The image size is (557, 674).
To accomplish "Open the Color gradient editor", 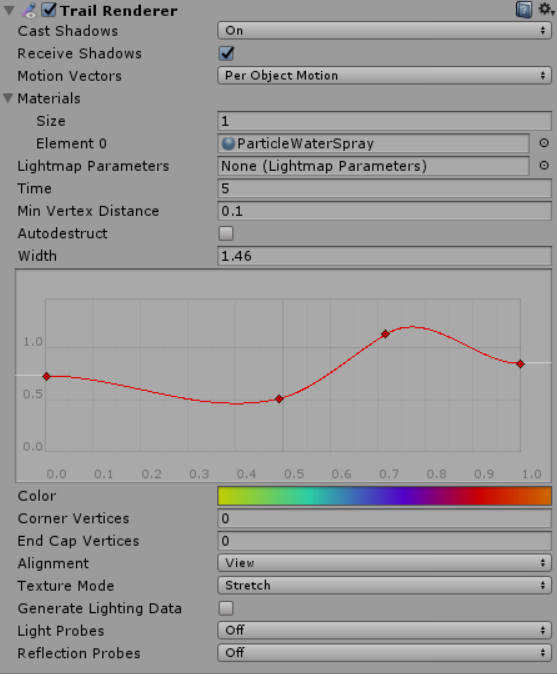I will [x=384, y=496].
